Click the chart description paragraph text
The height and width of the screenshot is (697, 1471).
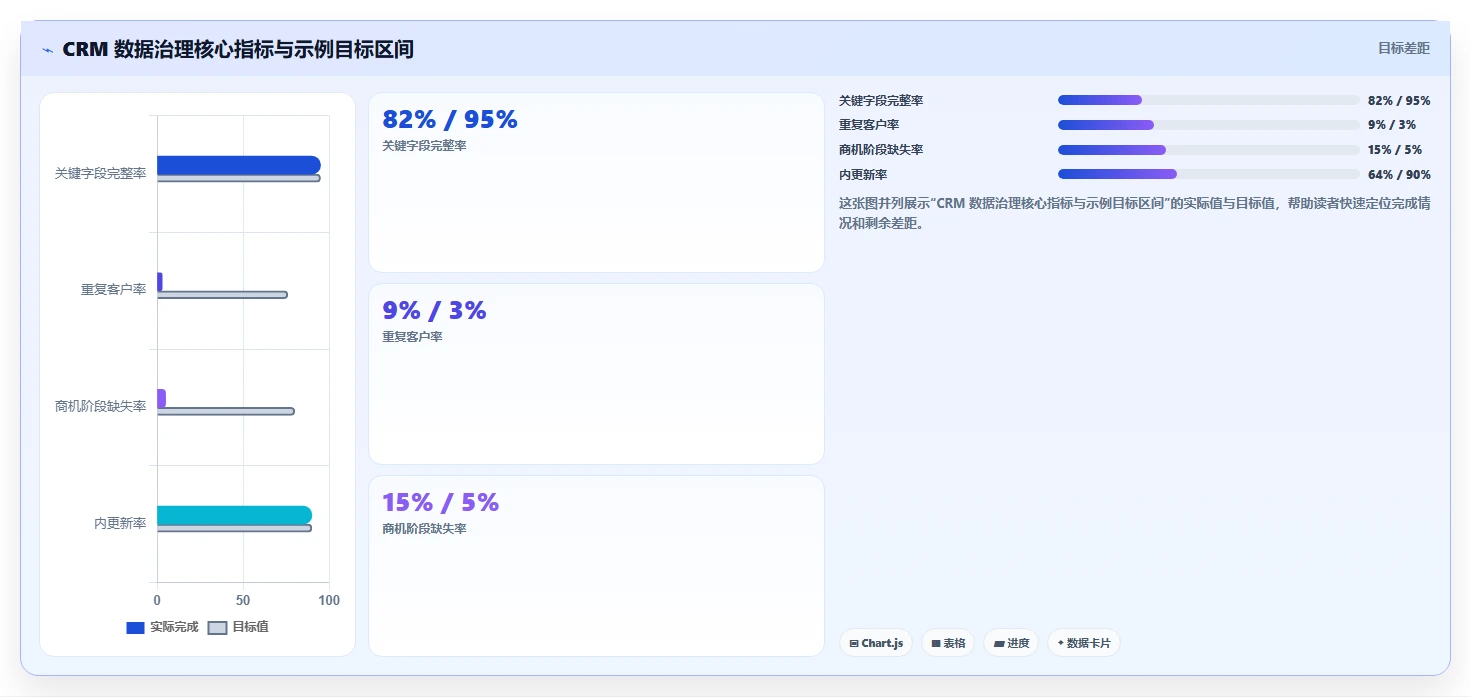point(1134,213)
